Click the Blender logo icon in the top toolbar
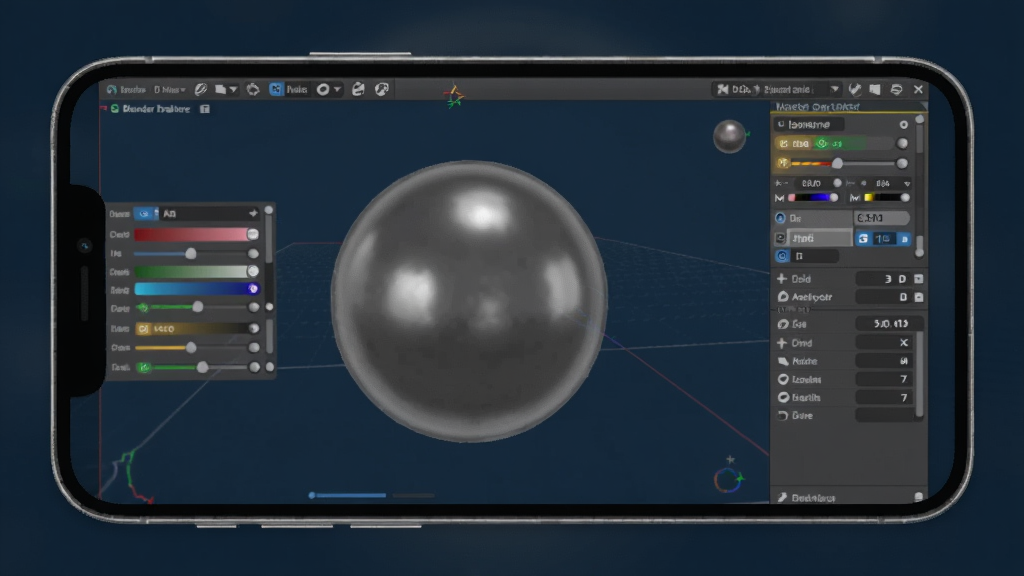 (x=112, y=89)
